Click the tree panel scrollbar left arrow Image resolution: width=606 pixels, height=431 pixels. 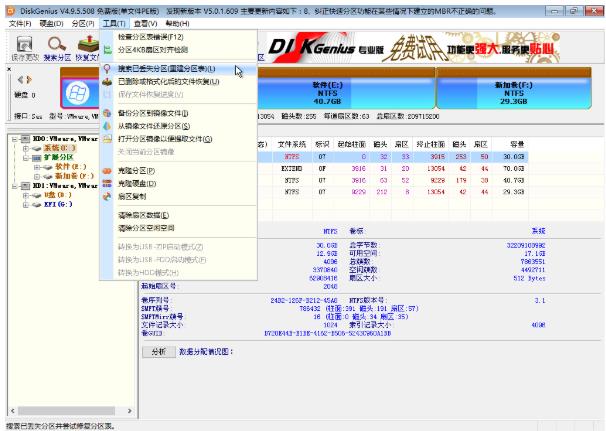[13, 411]
